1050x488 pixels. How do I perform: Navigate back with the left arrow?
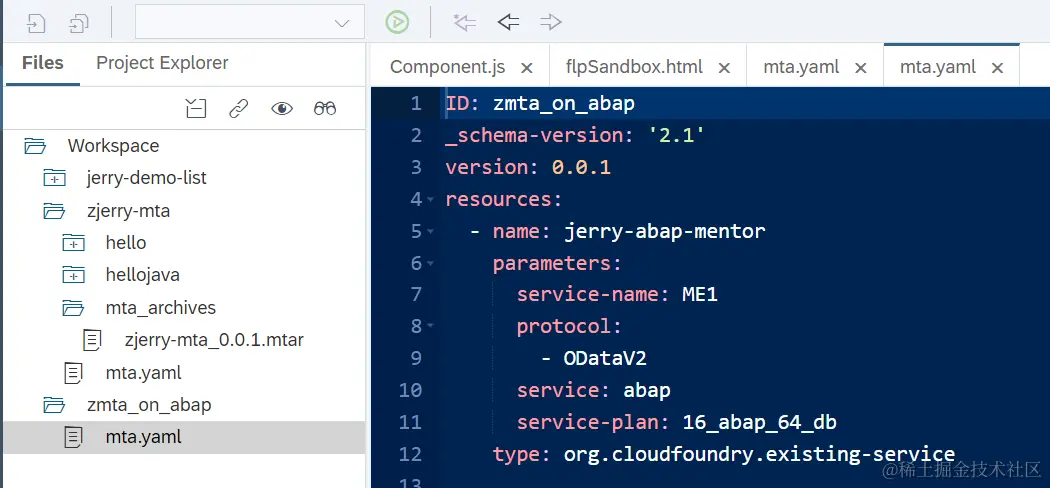508,22
